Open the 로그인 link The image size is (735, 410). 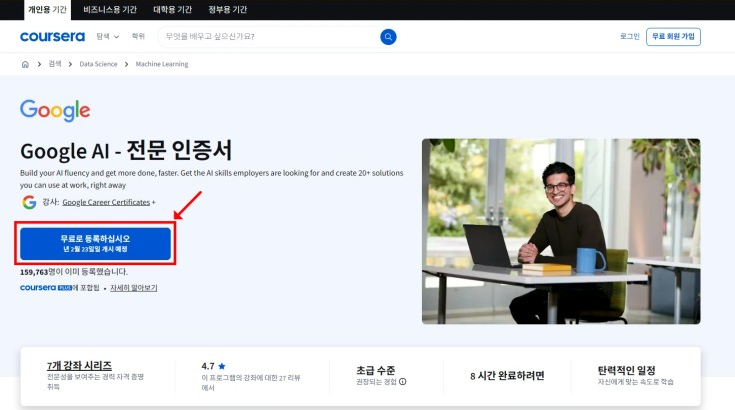point(629,37)
